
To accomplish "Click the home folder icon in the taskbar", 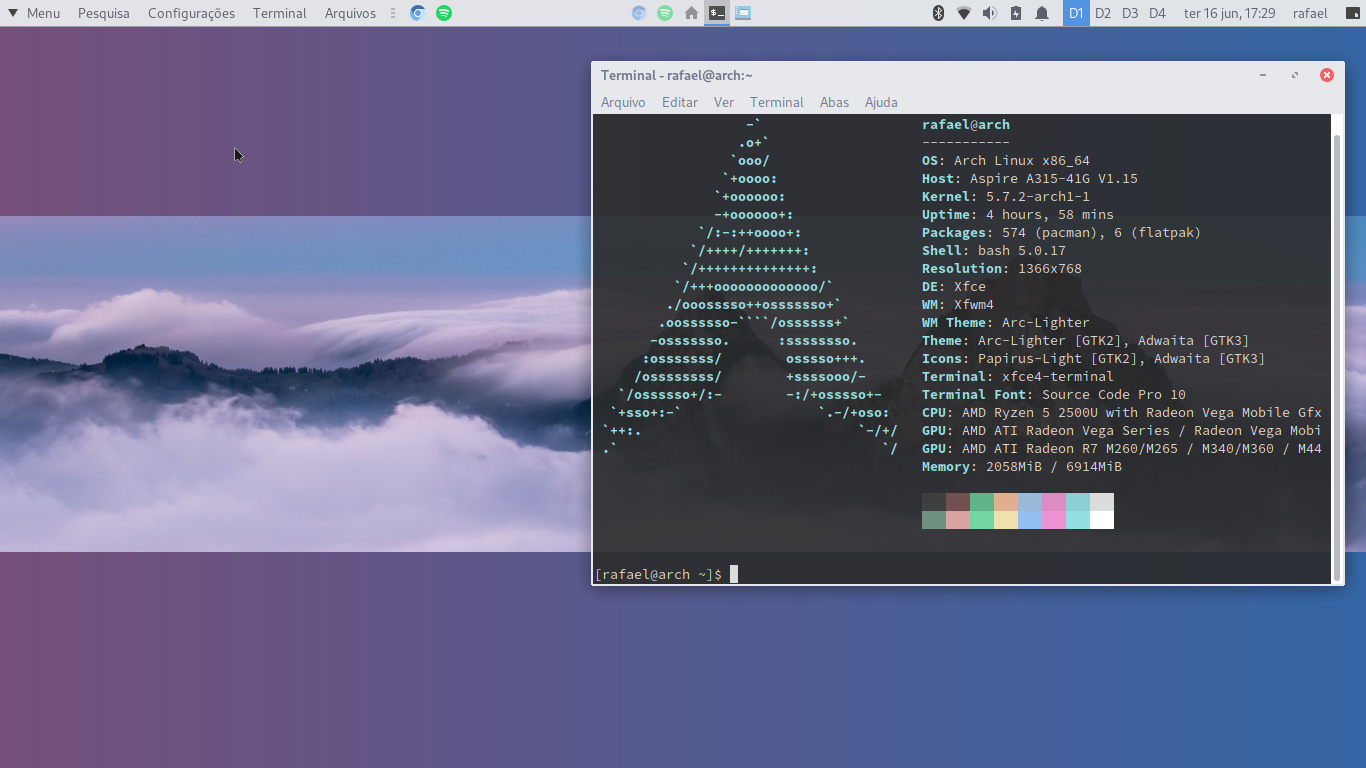I will point(691,13).
